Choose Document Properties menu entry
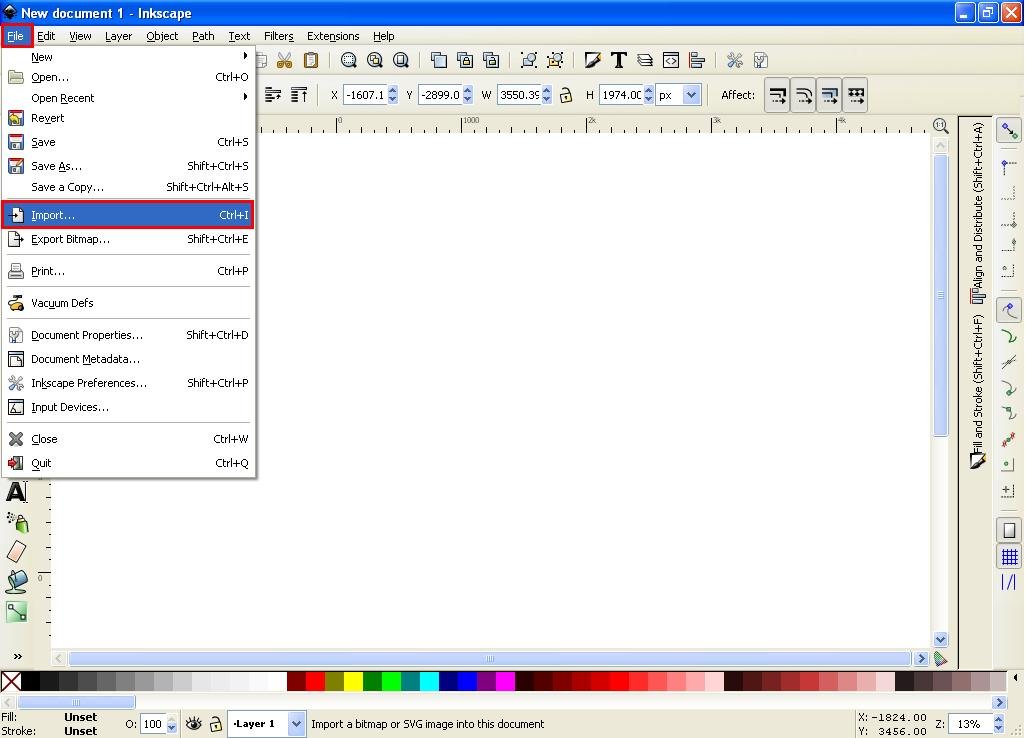Viewport: 1027px width, 738px height. (128, 335)
